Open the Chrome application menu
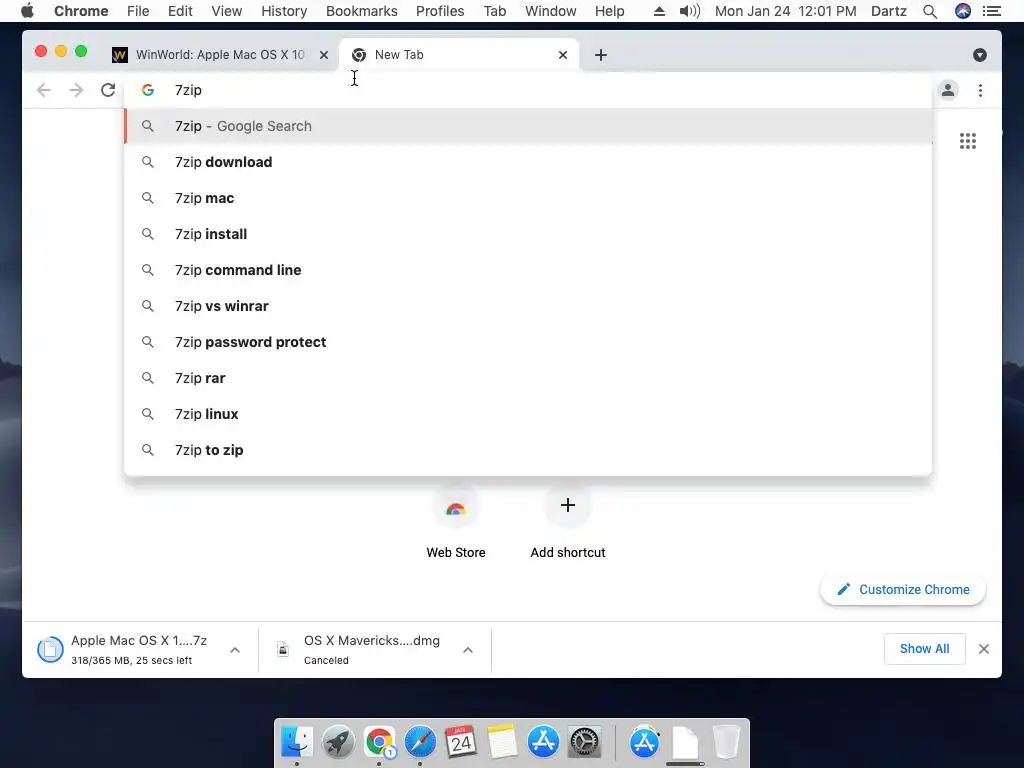 (x=81, y=11)
